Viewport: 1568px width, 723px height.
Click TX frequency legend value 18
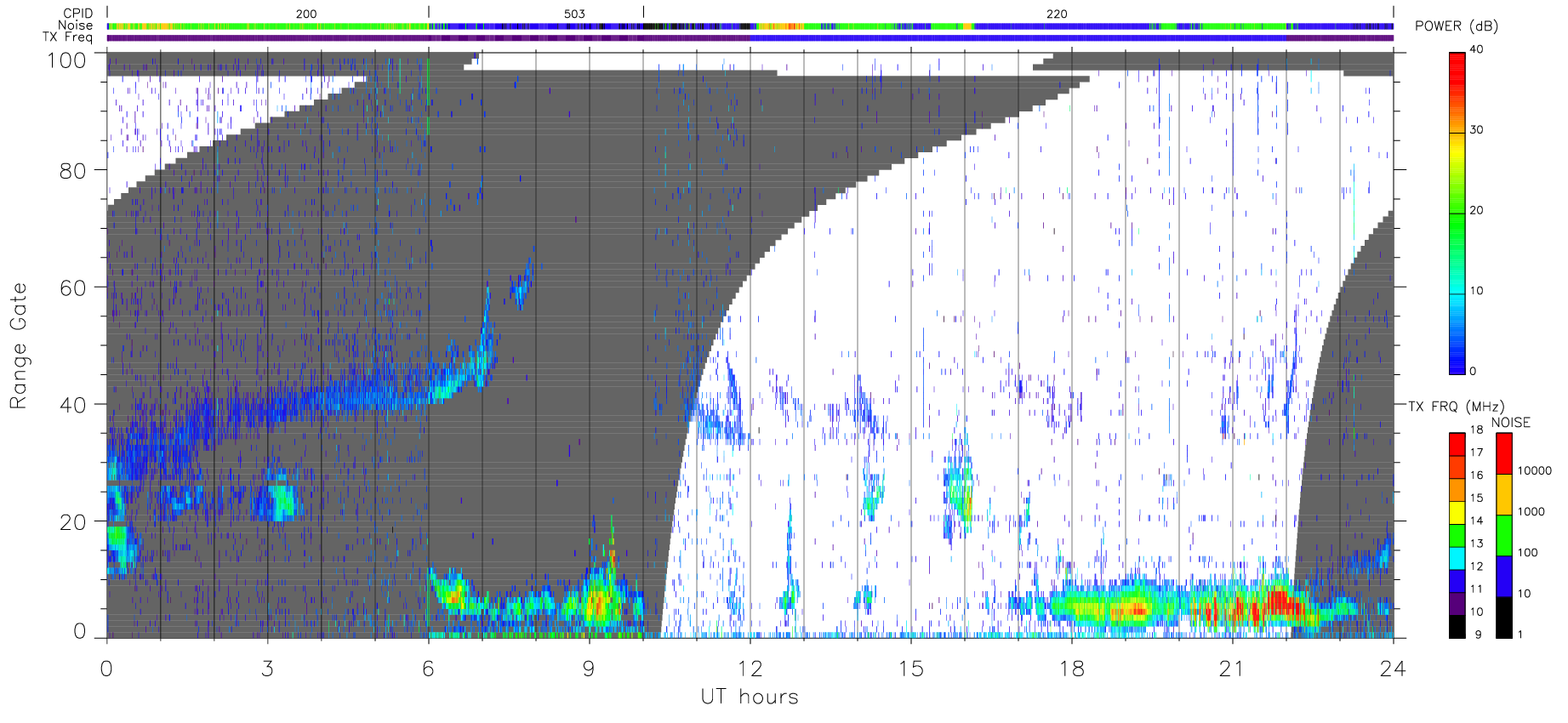[1476, 430]
